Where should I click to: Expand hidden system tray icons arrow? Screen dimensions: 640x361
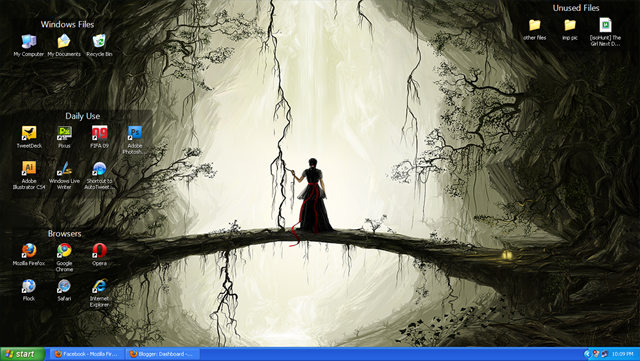(587, 354)
